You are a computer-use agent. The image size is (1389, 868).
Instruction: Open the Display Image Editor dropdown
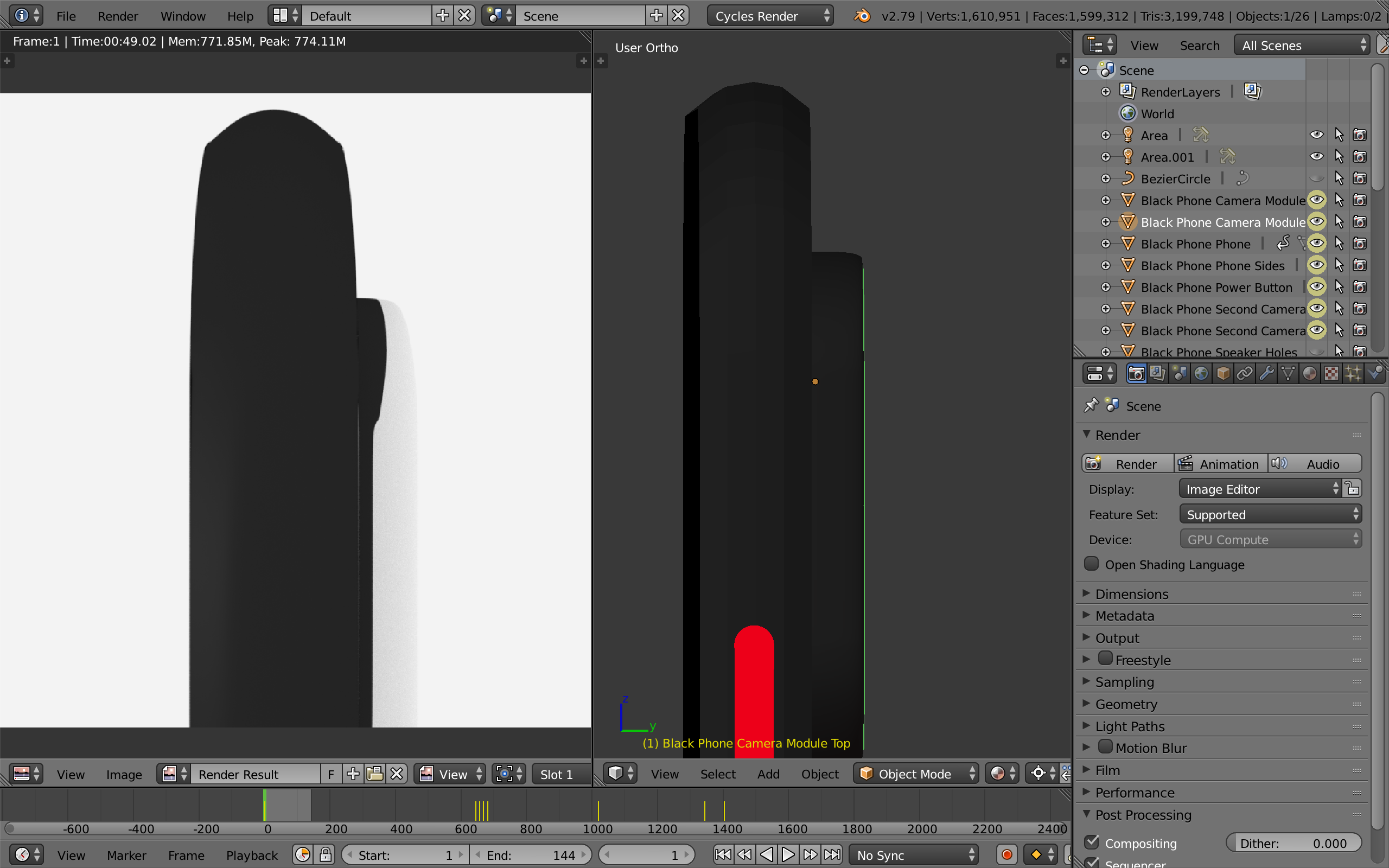(x=1260, y=489)
